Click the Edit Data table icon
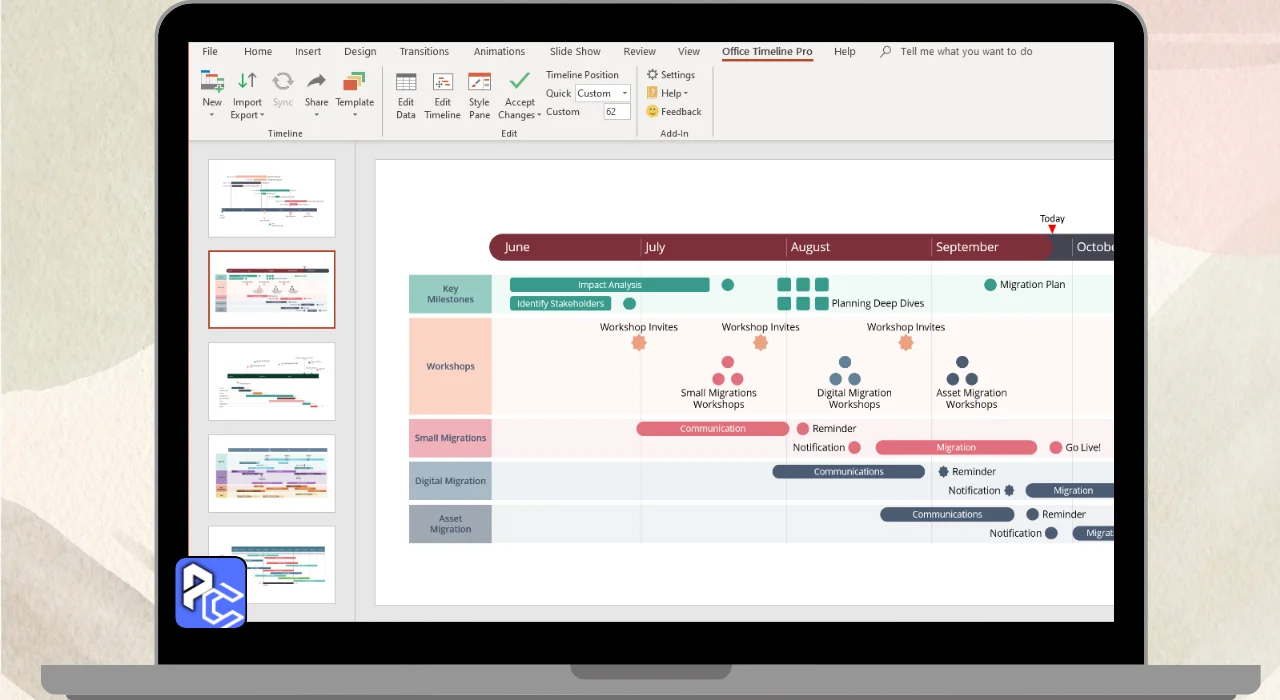The height and width of the screenshot is (700, 1280). [406, 83]
